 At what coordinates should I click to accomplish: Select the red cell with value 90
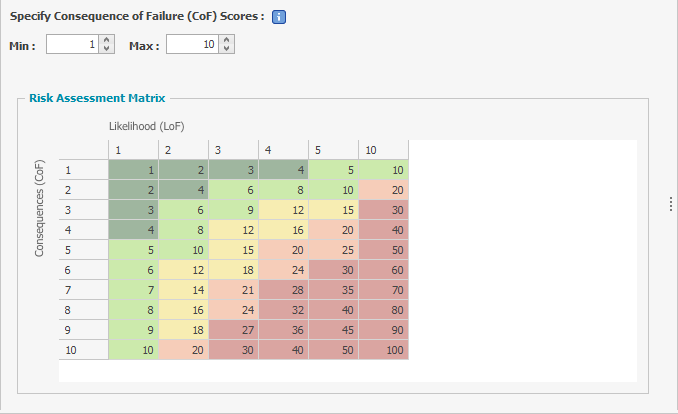coord(384,330)
